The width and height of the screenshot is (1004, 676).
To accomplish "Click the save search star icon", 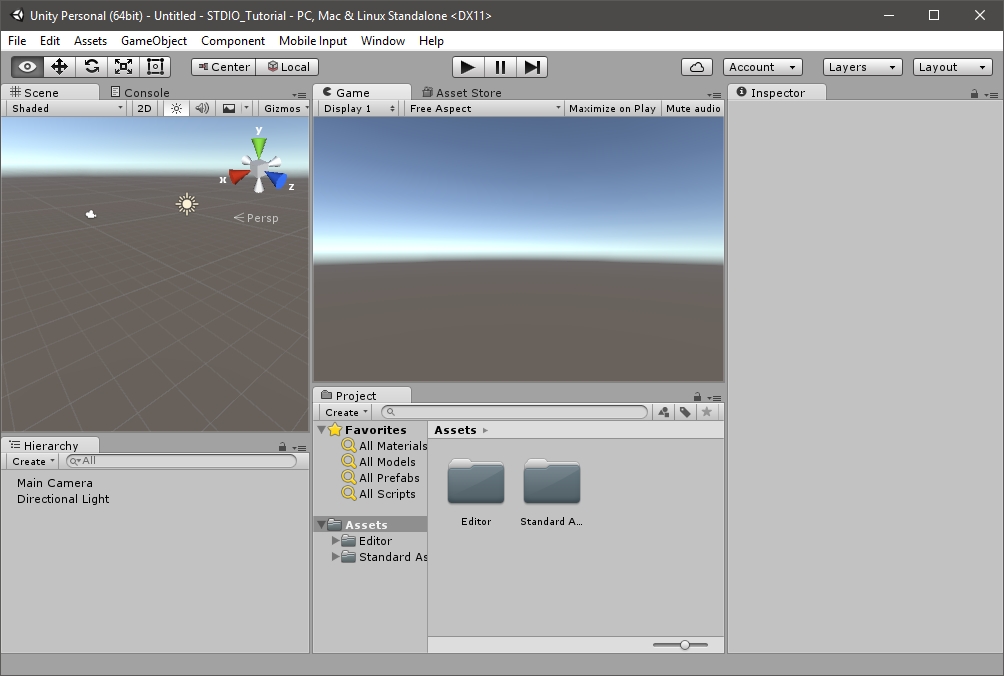I will click(707, 412).
